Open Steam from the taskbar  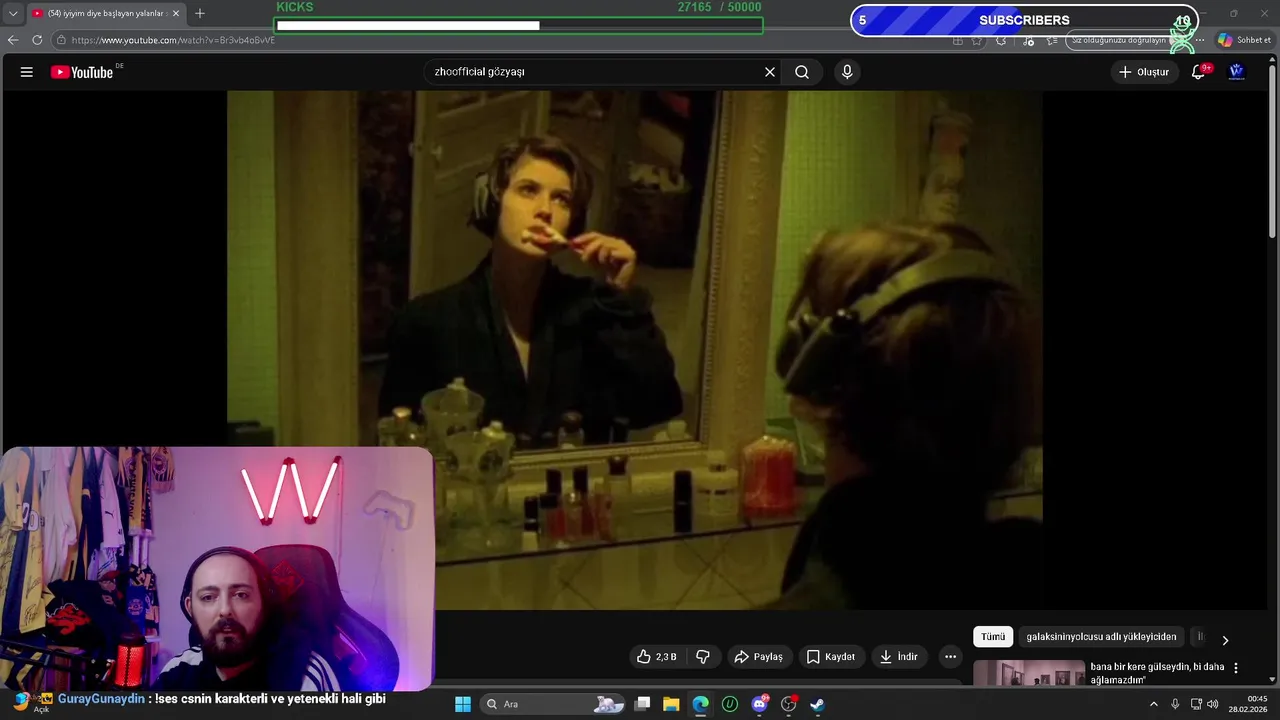click(817, 704)
